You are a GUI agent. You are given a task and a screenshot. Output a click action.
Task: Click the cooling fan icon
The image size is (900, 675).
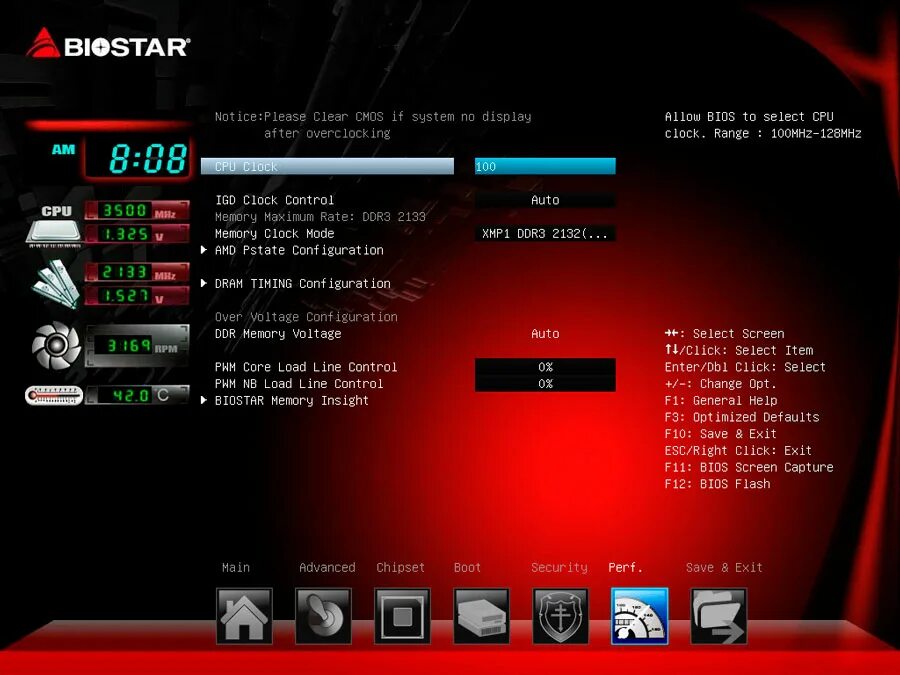click(56, 345)
